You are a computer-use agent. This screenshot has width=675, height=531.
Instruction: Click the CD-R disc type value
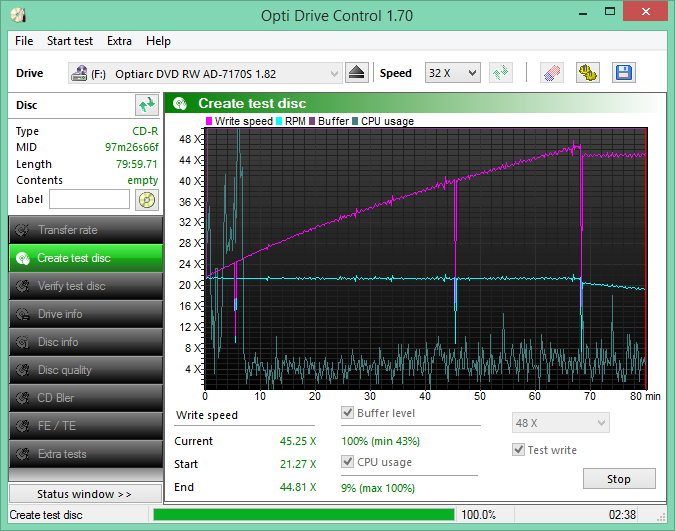145,131
